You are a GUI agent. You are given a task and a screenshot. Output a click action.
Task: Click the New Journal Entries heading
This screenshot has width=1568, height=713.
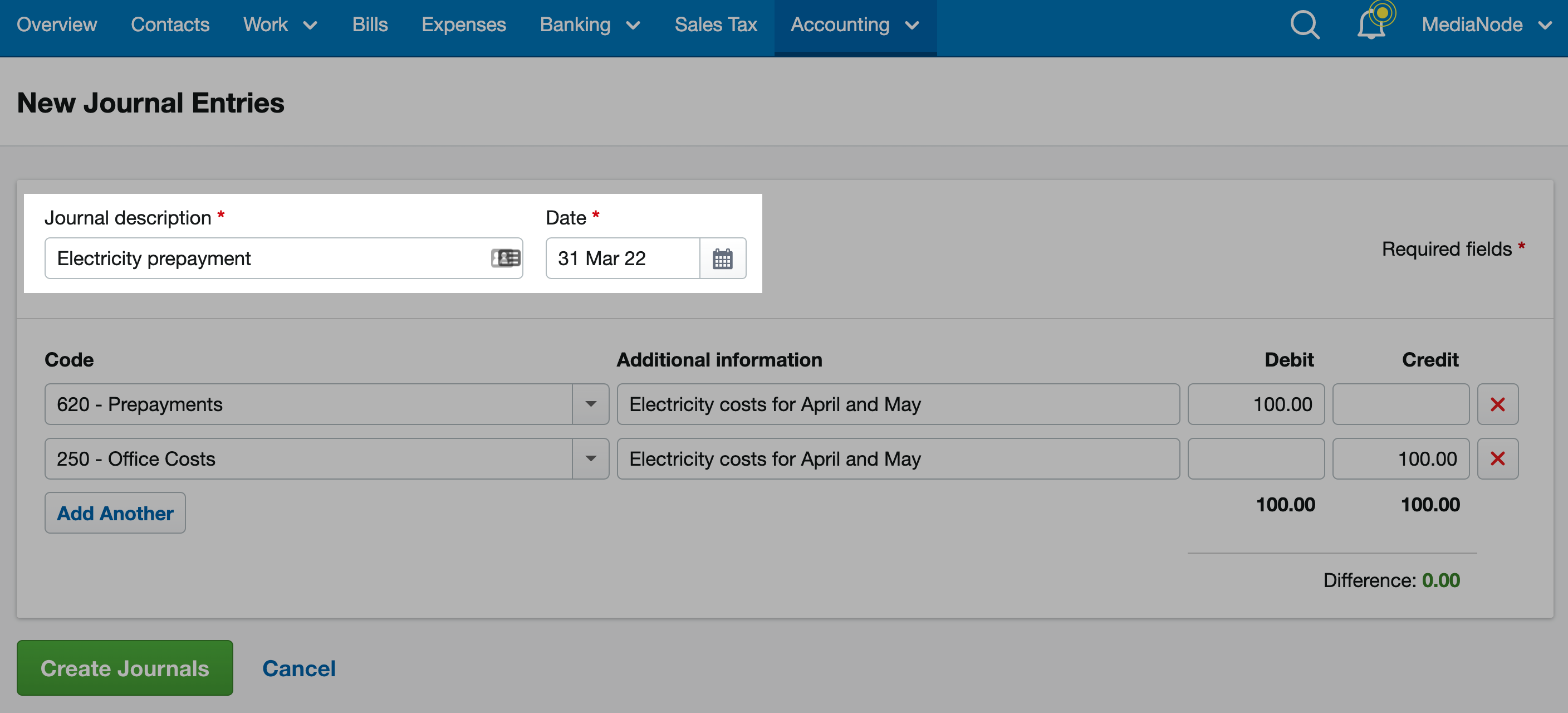point(150,103)
